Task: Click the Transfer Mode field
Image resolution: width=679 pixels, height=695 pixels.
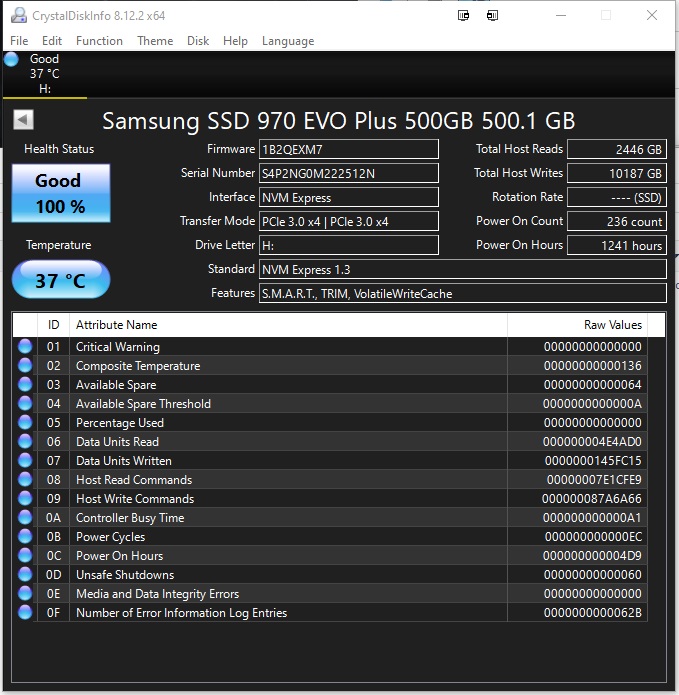Action: click(x=349, y=221)
